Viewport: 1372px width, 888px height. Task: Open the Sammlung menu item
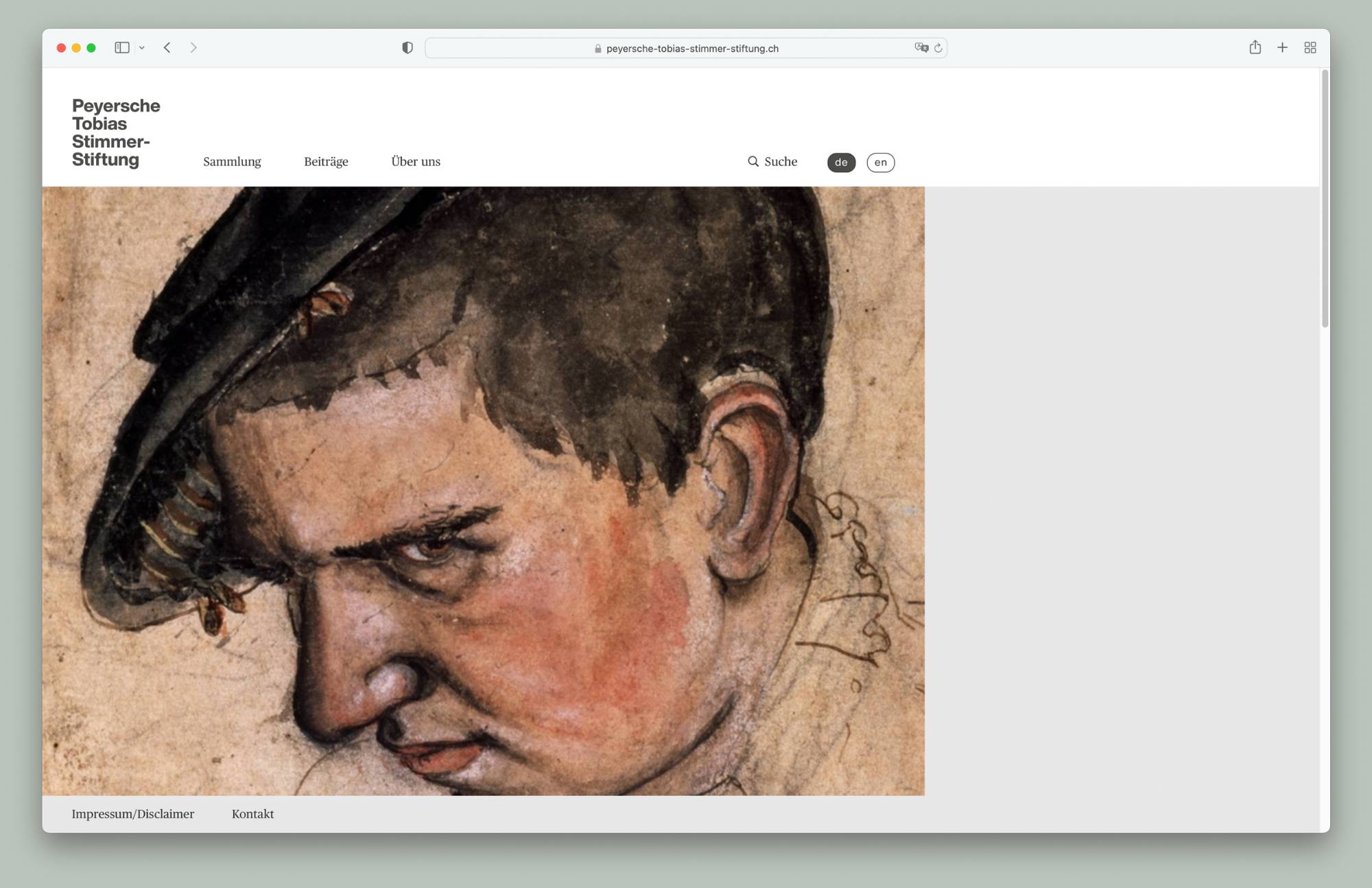232,161
